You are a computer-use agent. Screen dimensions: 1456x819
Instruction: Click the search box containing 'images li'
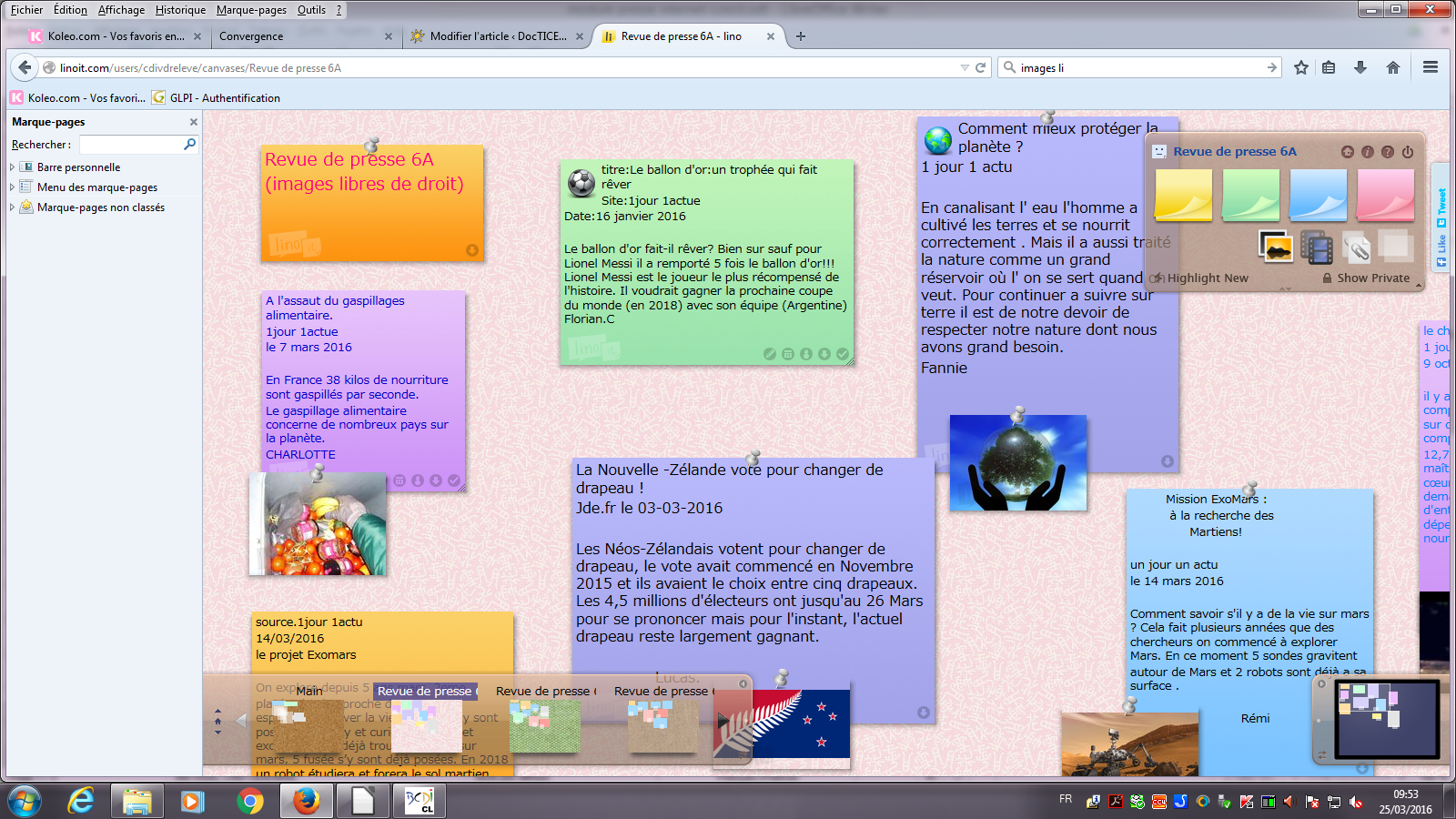(x=1141, y=67)
